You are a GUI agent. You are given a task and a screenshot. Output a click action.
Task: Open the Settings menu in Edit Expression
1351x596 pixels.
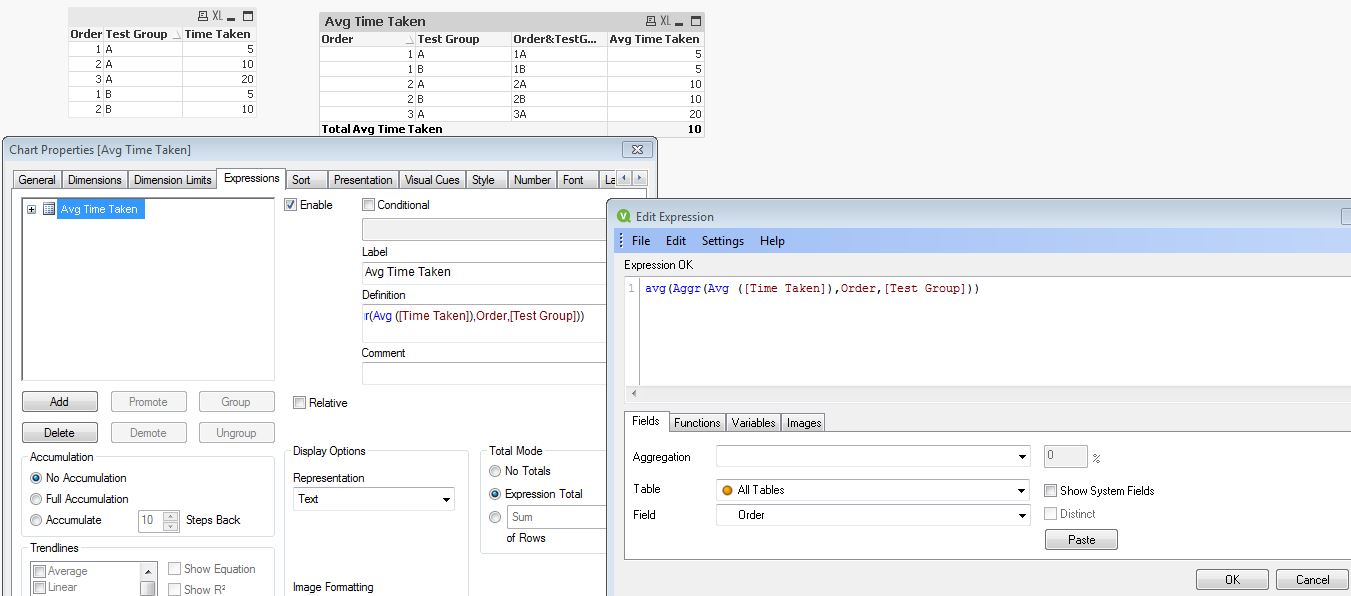[722, 241]
